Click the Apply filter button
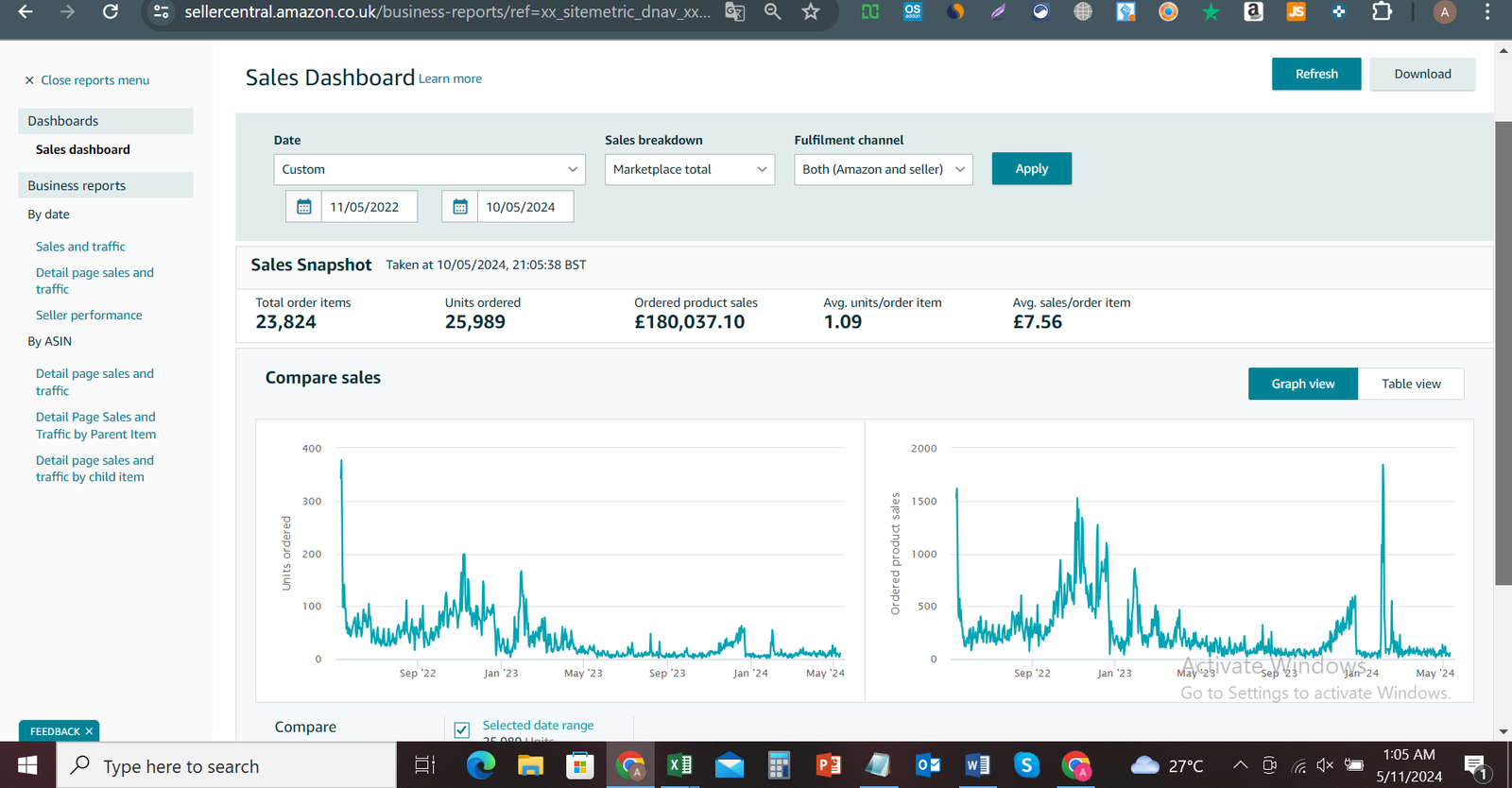The height and width of the screenshot is (788, 1512). pos(1031,169)
